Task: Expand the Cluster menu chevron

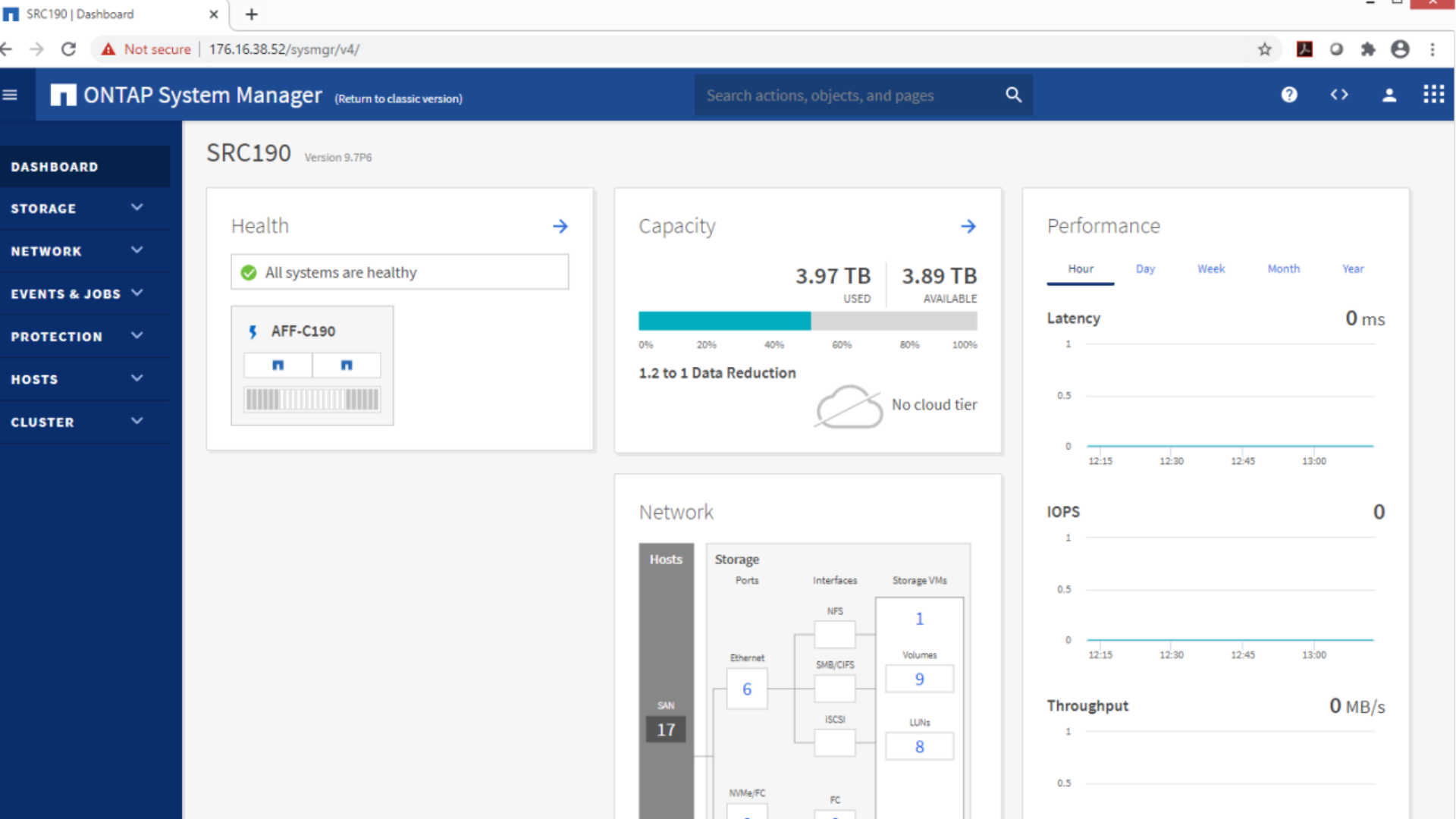Action: point(136,420)
